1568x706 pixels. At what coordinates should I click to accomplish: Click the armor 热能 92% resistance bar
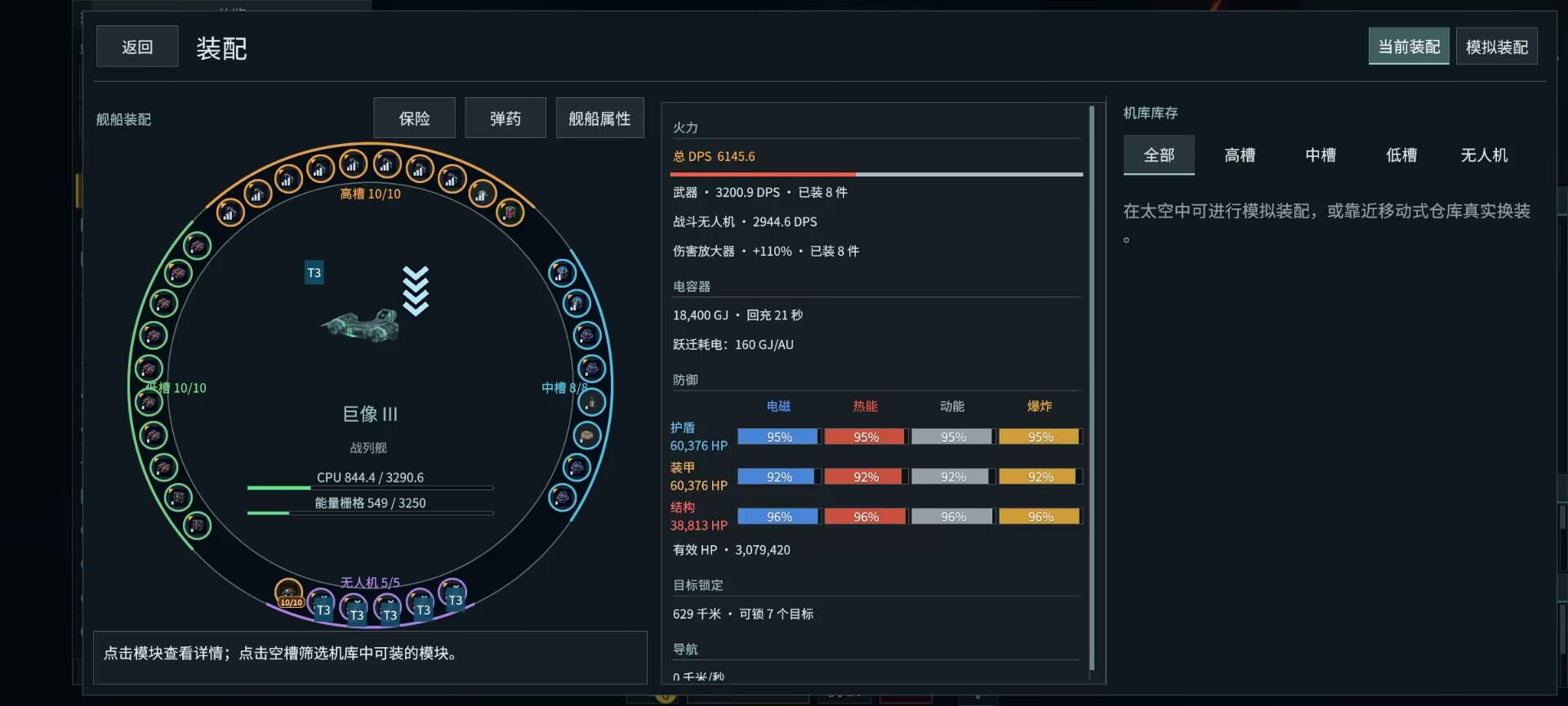(x=866, y=476)
